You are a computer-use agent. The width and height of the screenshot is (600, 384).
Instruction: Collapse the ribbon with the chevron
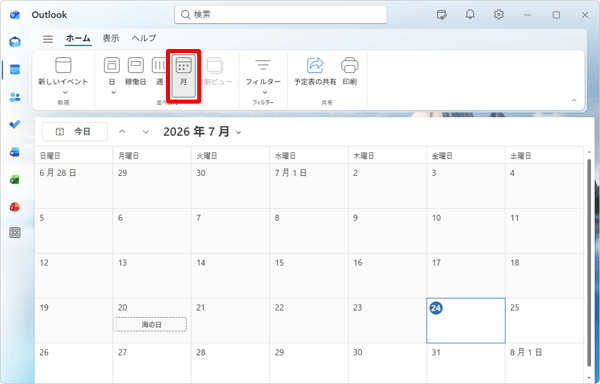[574, 100]
